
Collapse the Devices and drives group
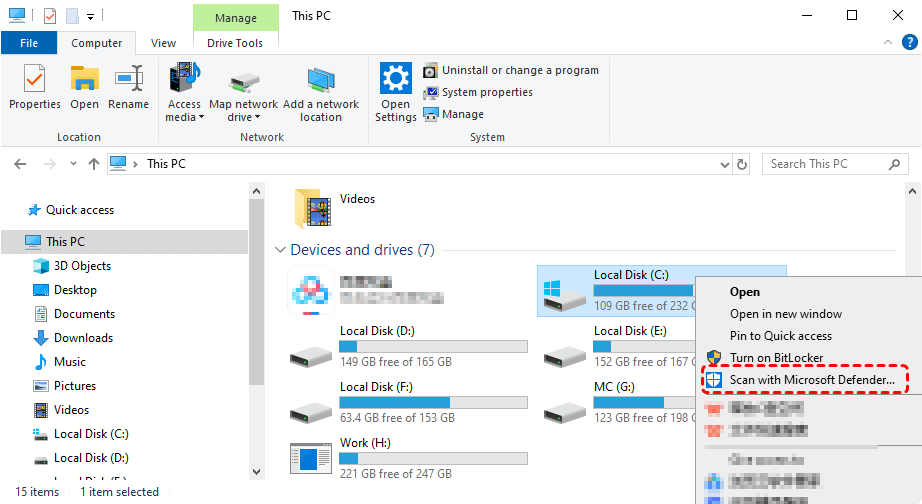(x=279, y=250)
